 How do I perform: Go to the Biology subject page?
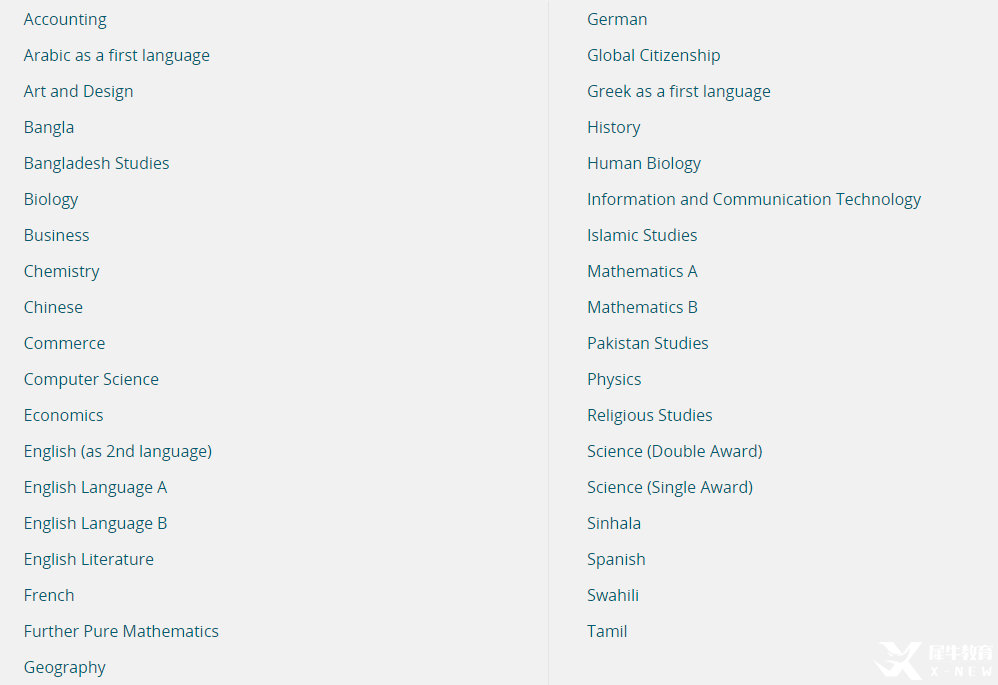pos(51,200)
